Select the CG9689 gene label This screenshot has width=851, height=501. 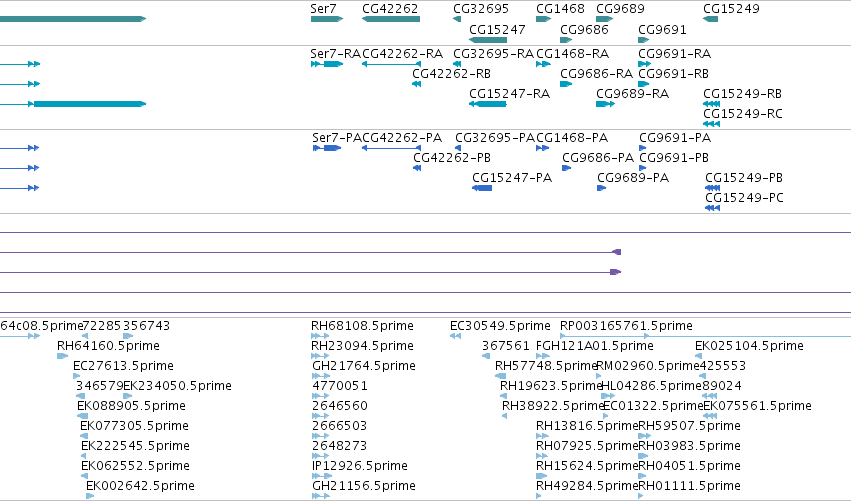click(620, 9)
